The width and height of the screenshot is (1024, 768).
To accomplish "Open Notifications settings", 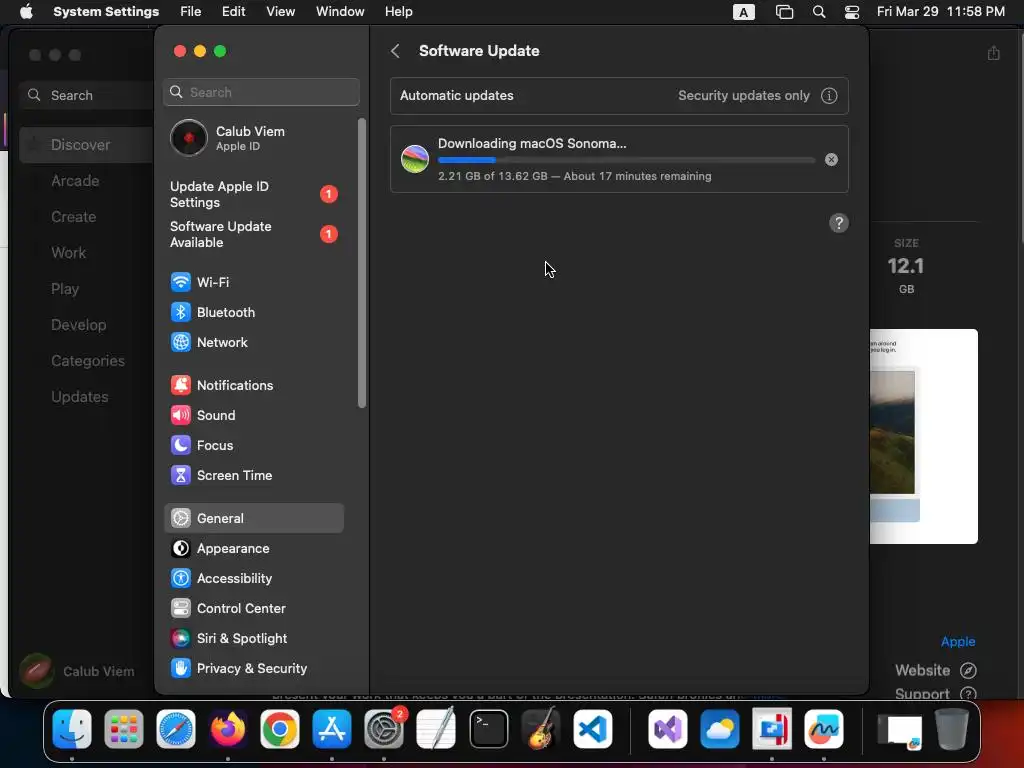I will pyautogui.click(x=253, y=385).
